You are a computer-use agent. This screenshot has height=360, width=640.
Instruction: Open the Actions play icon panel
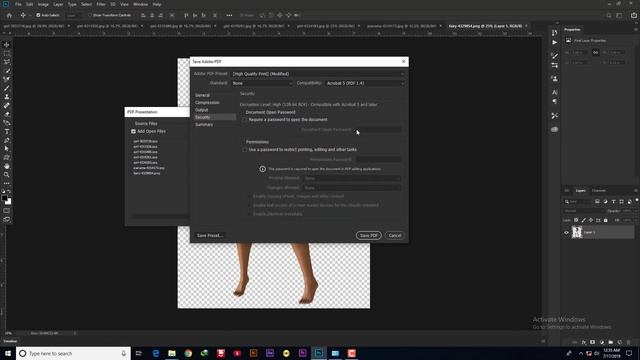point(554,42)
